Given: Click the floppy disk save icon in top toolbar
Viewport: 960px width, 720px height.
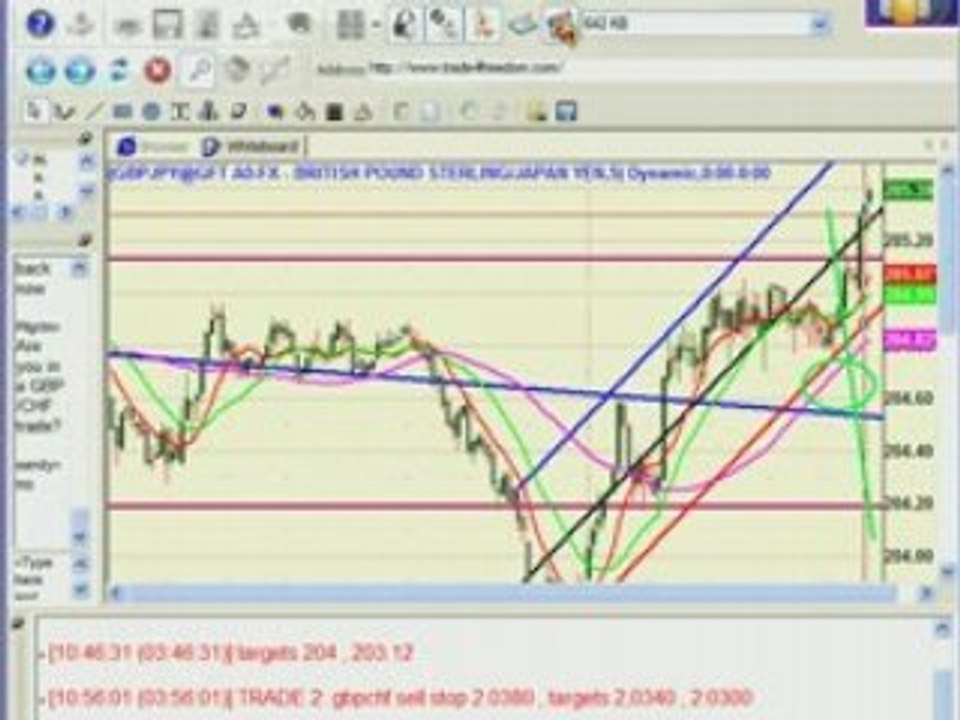Looking at the screenshot, I should tap(167, 25).
